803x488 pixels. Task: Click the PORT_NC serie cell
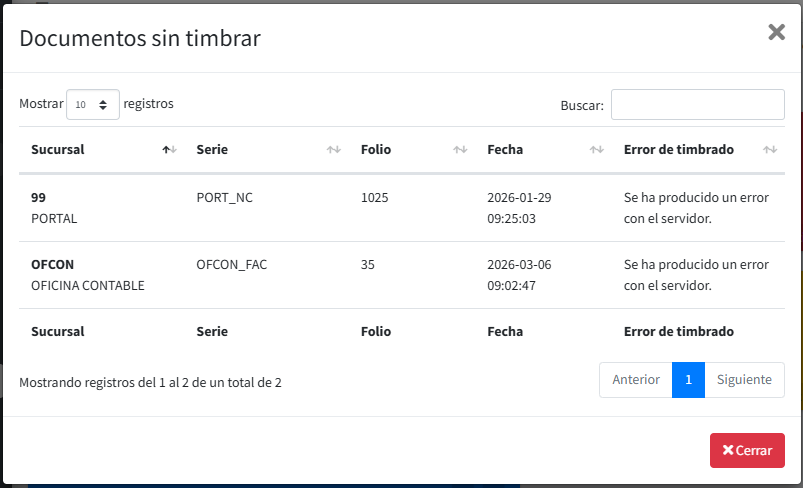coord(225,198)
